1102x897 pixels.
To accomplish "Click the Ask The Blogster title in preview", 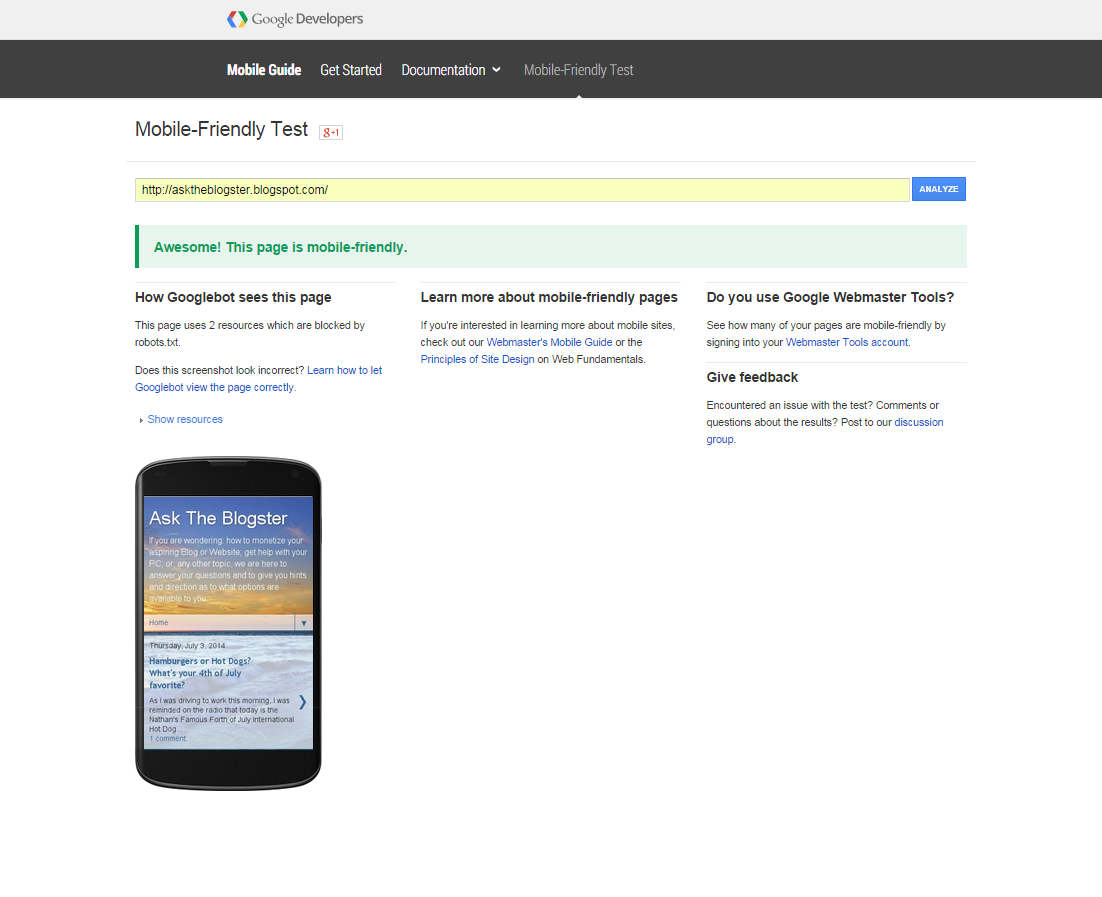I will click(x=218, y=518).
